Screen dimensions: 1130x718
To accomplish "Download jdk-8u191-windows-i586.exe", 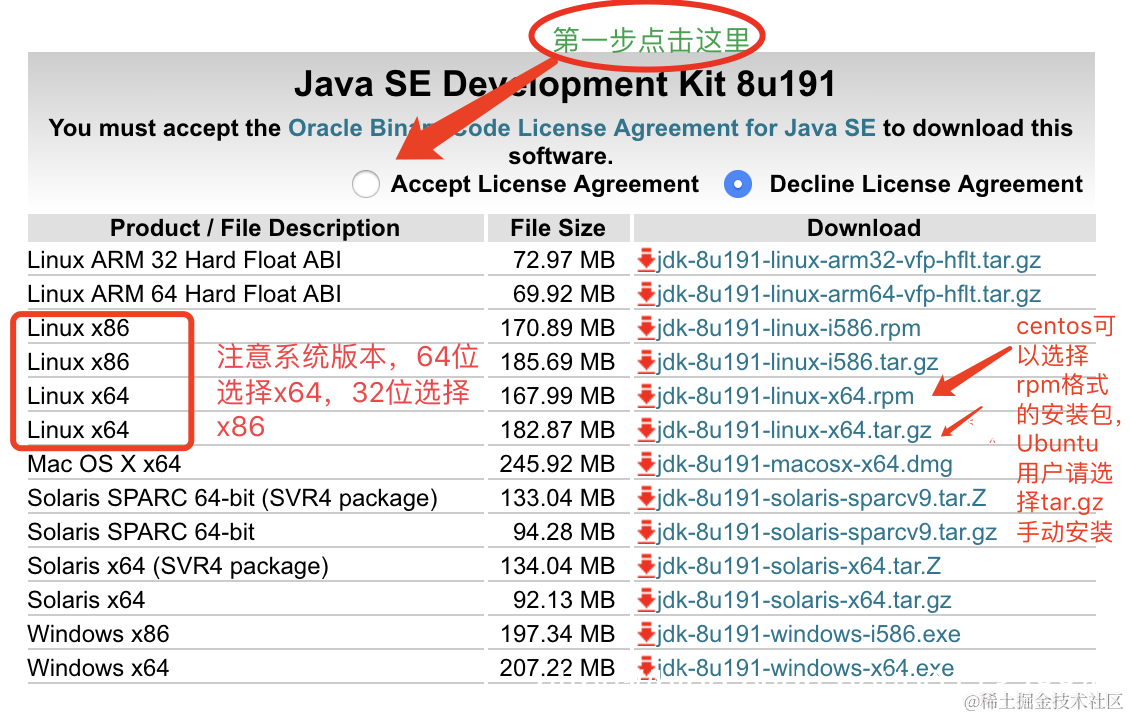I will (x=808, y=634).
